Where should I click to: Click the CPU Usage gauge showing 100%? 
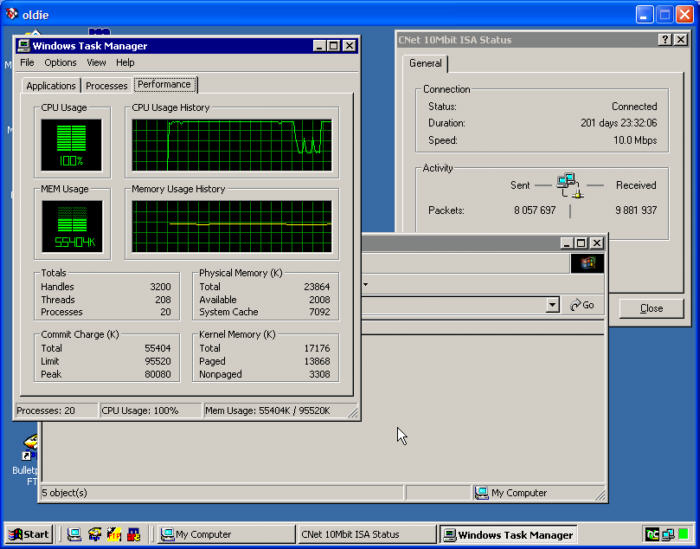point(71,145)
